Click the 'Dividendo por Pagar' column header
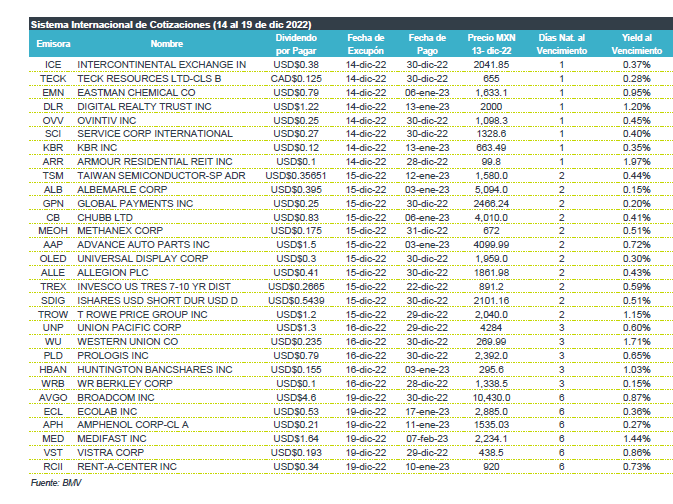The image size is (673, 504). tap(296, 44)
